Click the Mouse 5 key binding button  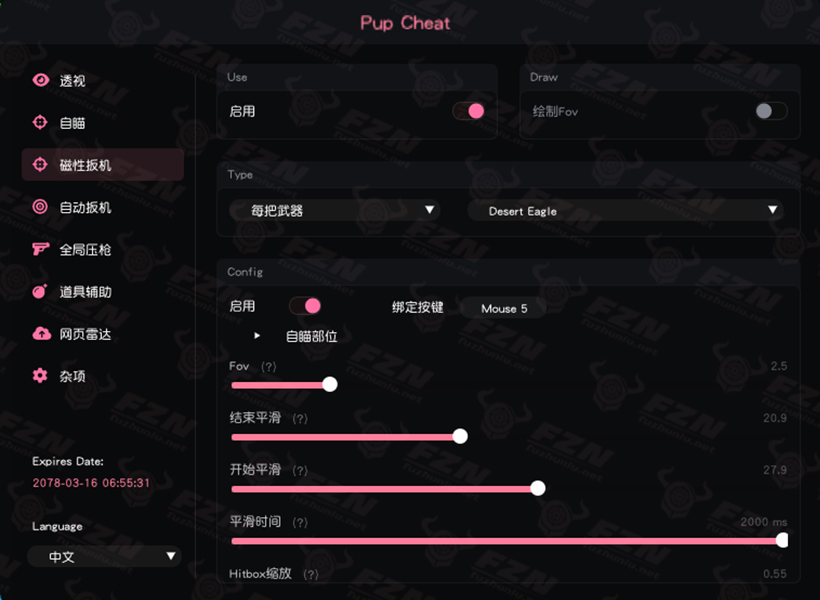point(504,308)
